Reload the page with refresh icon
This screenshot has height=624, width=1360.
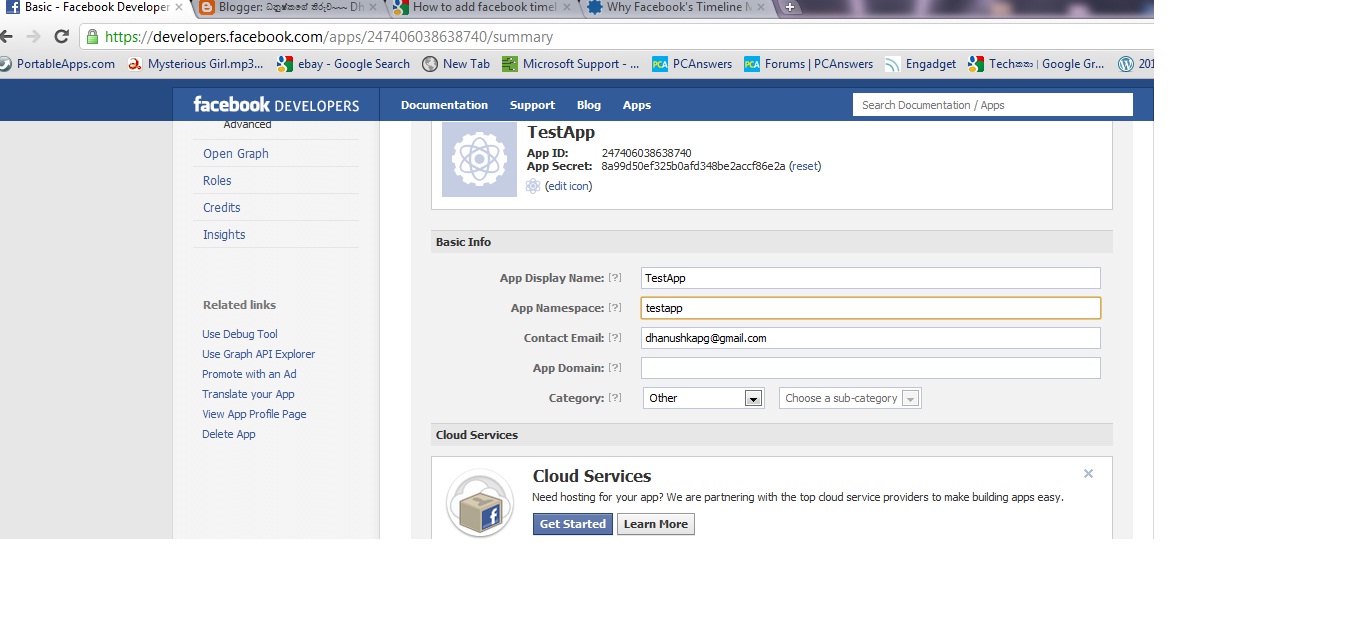[61, 37]
